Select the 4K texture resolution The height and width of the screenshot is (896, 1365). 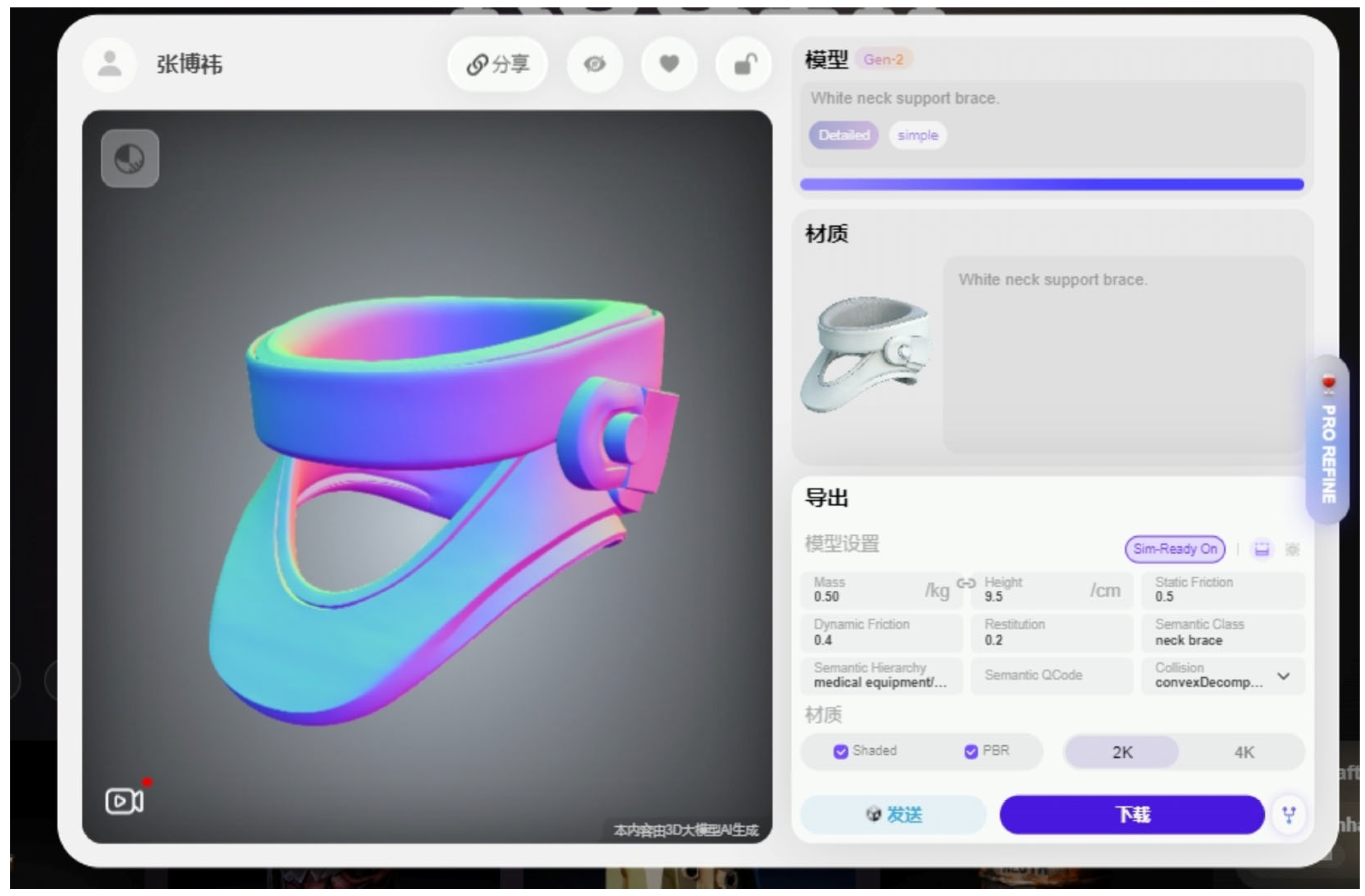[x=1243, y=752]
